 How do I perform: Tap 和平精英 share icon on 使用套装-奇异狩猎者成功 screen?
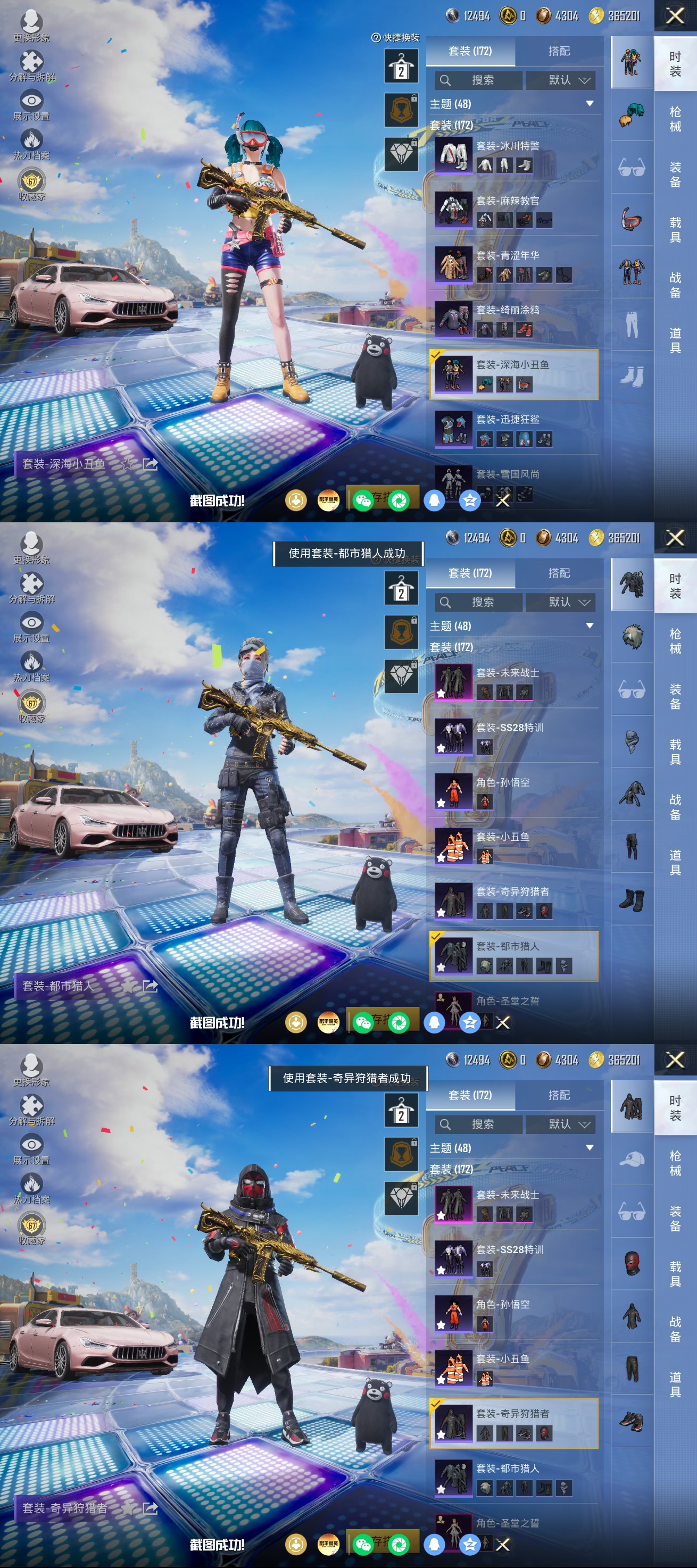click(x=329, y=1544)
